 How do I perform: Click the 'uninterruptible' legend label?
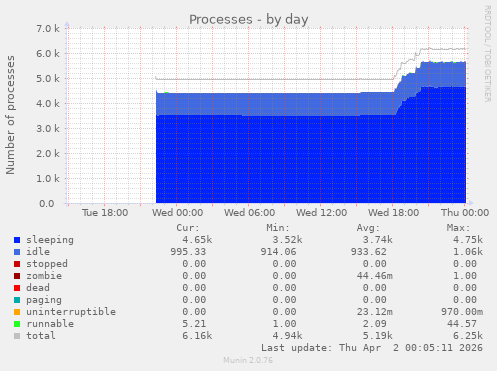pyautogui.click(x=71, y=312)
